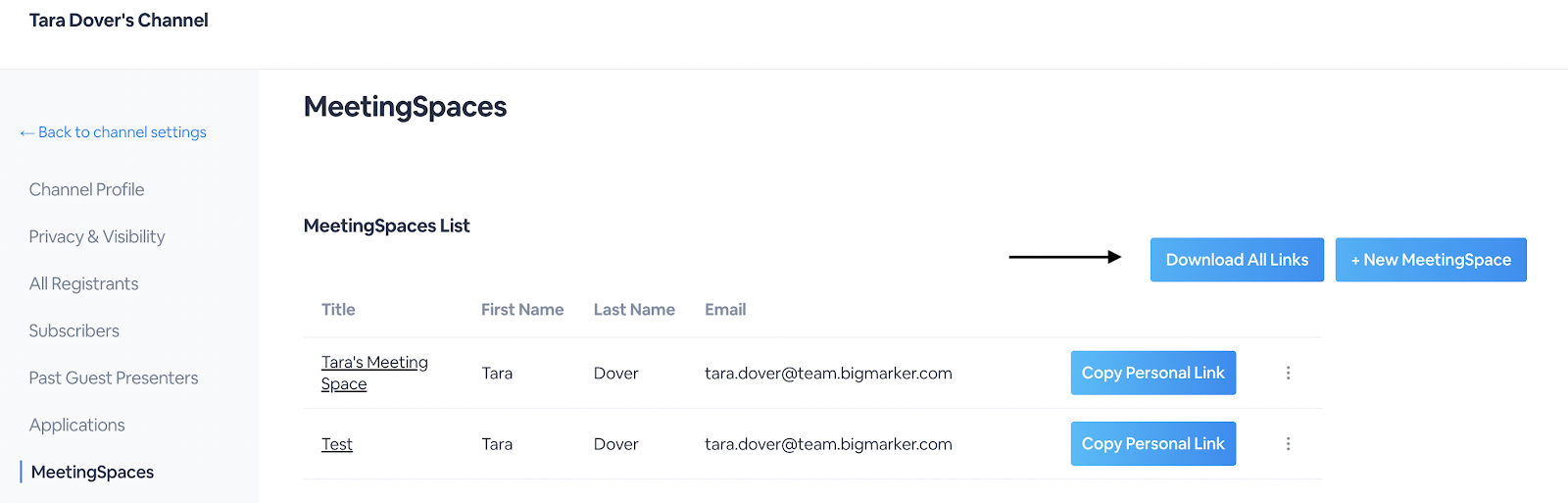Open the Test meeting space link

pyautogui.click(x=336, y=444)
